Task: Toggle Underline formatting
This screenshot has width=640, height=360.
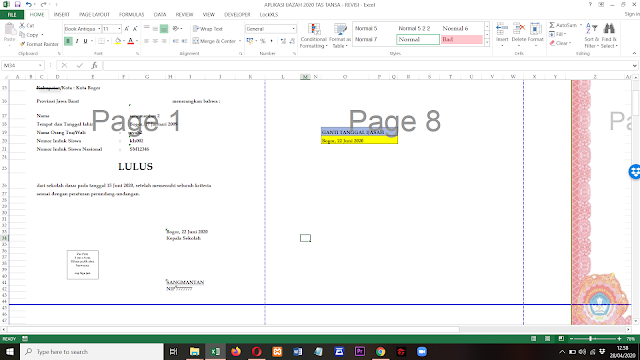Action: click(85, 41)
